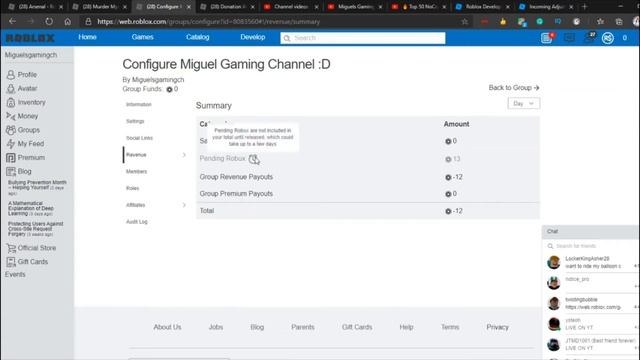
Task: Click the star icon in the address bar
Action: [464, 22]
